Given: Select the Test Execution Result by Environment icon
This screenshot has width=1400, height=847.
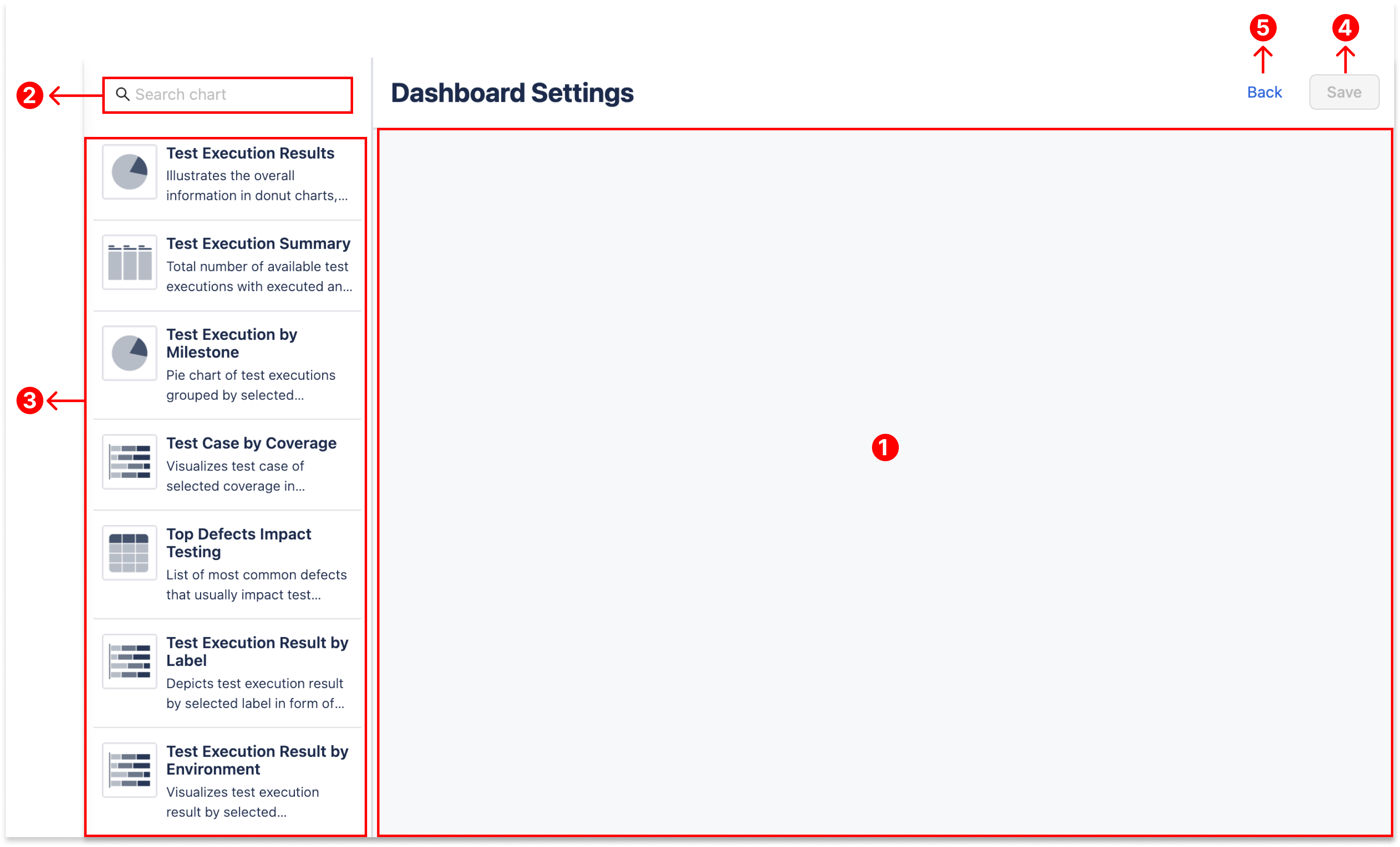Looking at the screenshot, I should (x=130, y=770).
